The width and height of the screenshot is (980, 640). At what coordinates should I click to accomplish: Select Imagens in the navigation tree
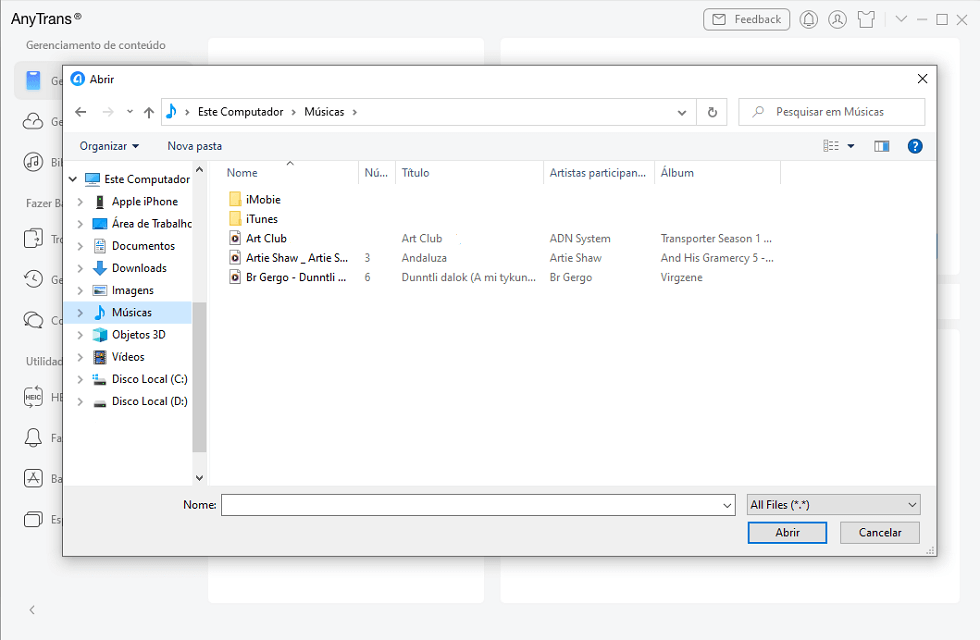(132, 291)
